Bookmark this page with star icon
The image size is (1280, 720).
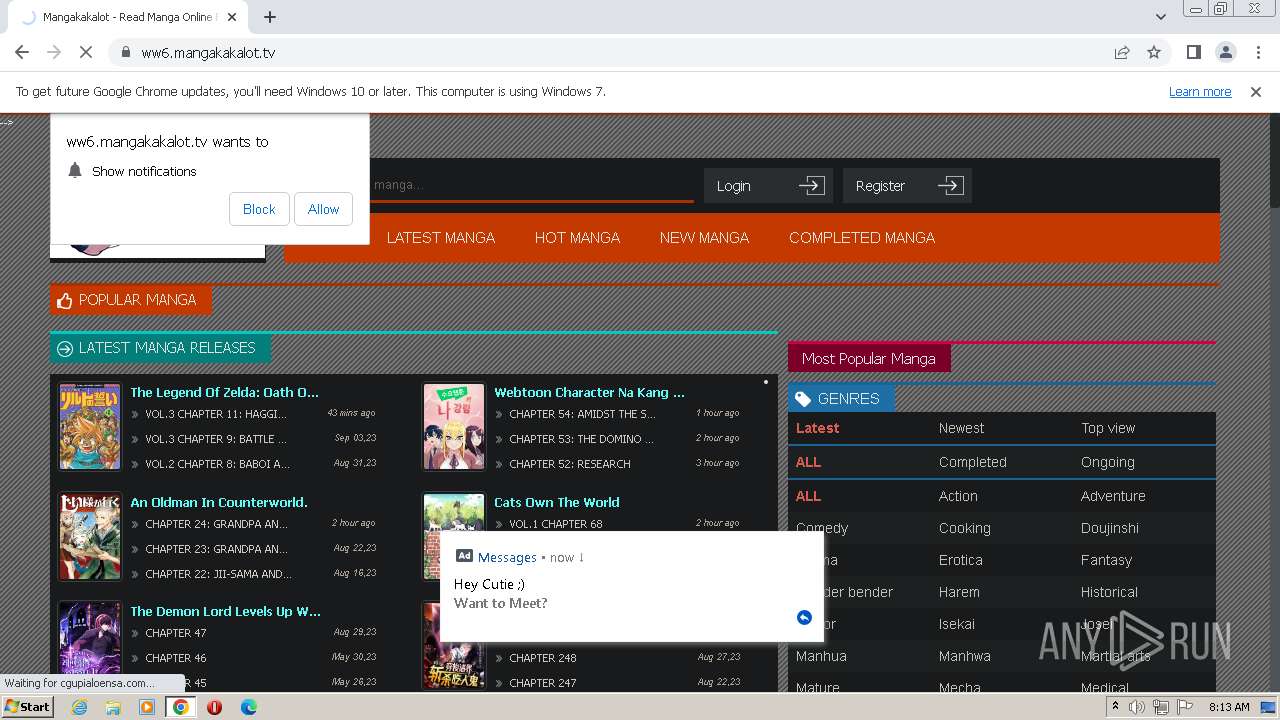[1154, 52]
